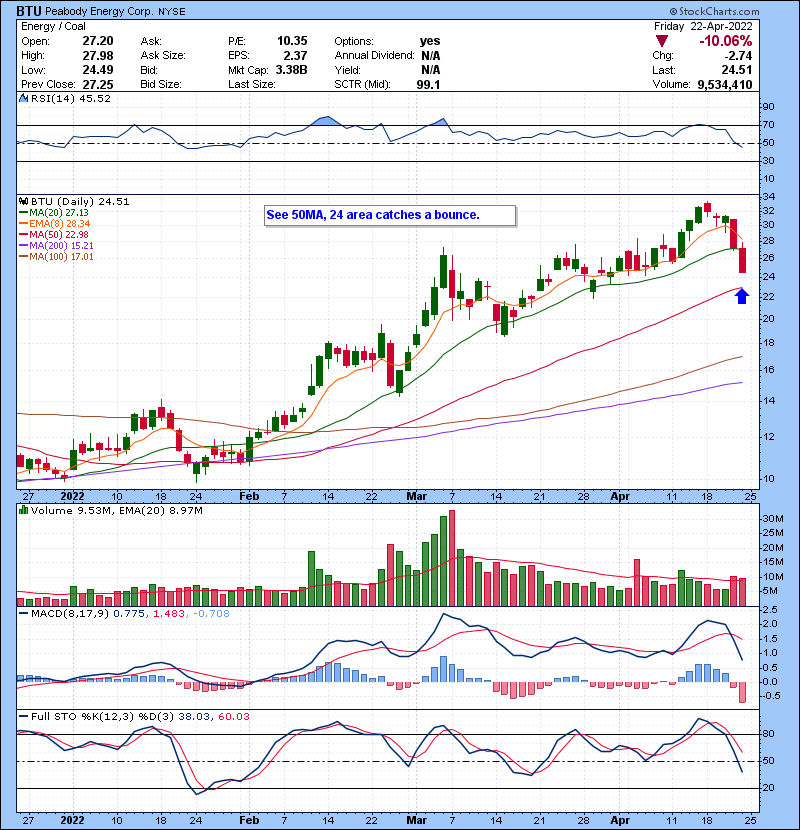
Task: Click the volume bars icon beside Volume label
Action: coord(23,510)
